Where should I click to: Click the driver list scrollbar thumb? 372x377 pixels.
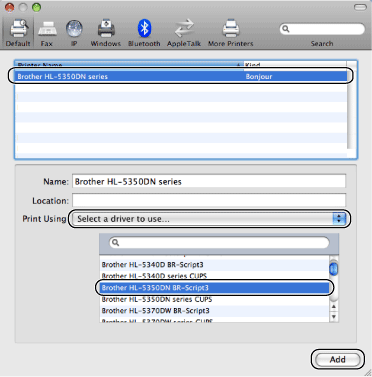[x=334, y=269]
